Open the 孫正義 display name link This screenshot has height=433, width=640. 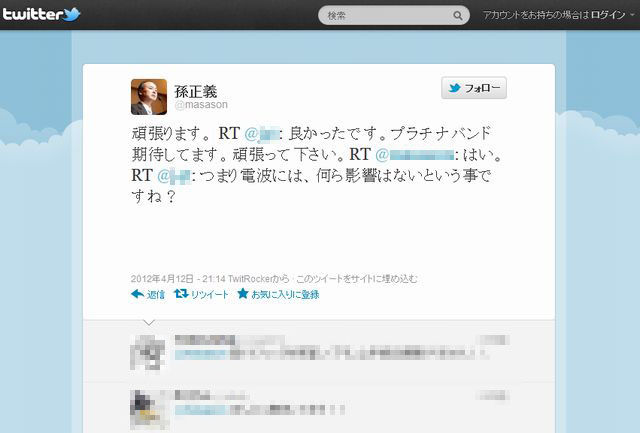196,91
